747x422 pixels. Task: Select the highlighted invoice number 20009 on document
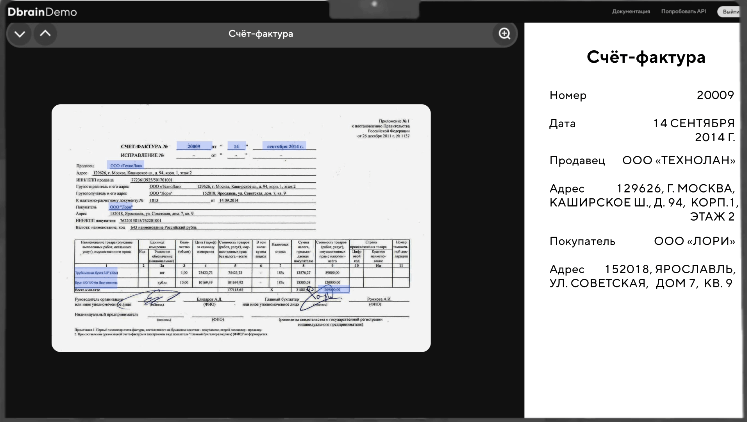tap(194, 146)
